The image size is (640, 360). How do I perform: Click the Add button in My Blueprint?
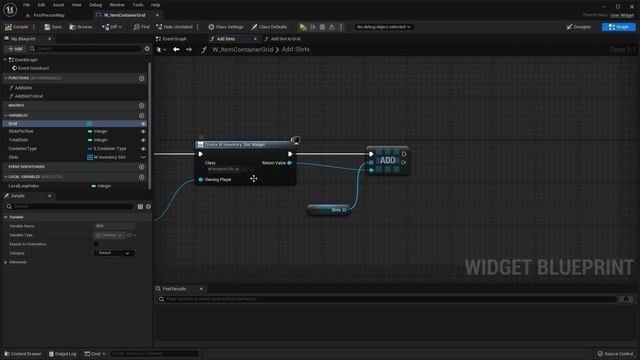16,49
